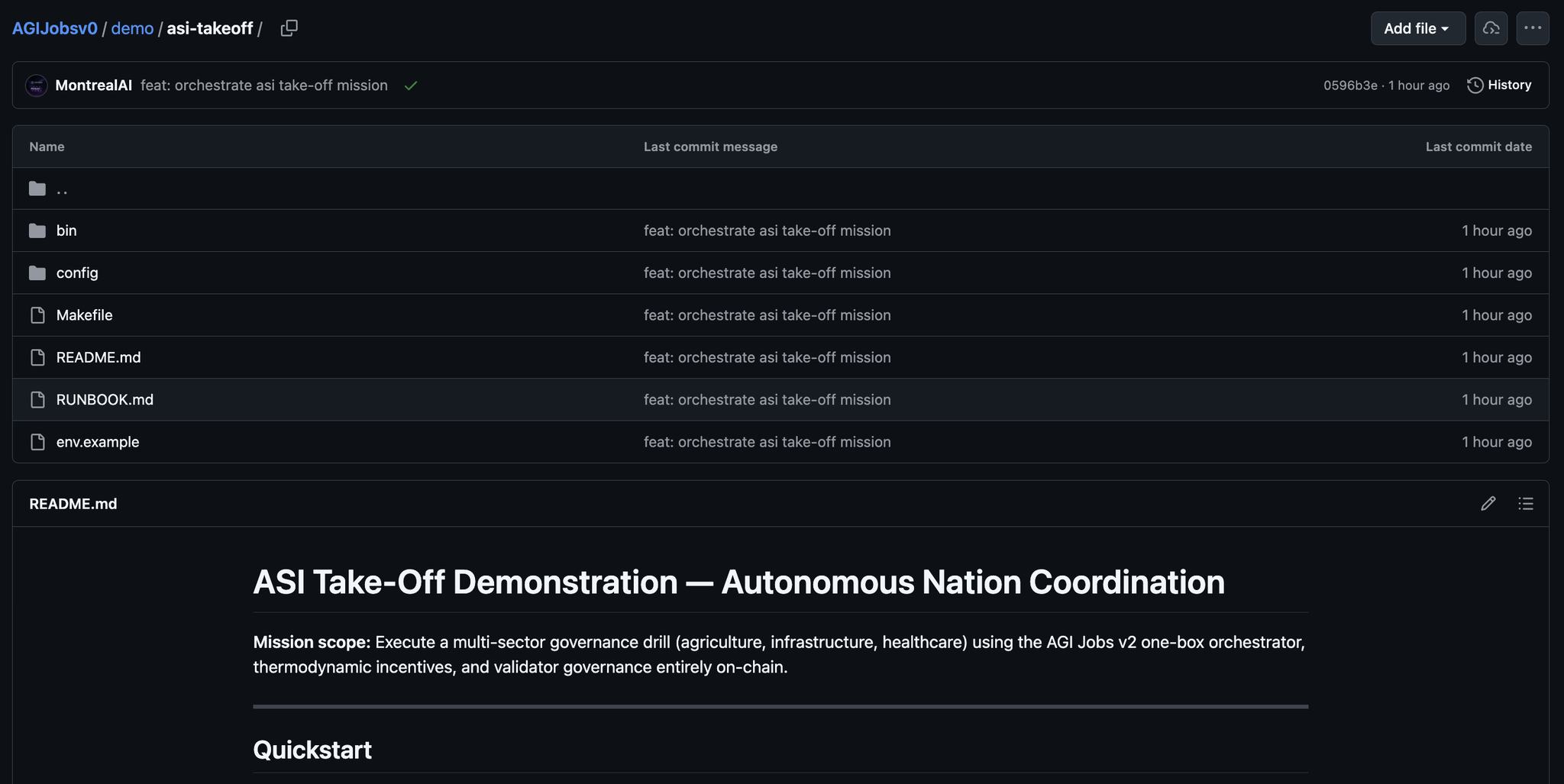1564x784 pixels.
Task: Open the env.example file
Action: tap(98, 442)
